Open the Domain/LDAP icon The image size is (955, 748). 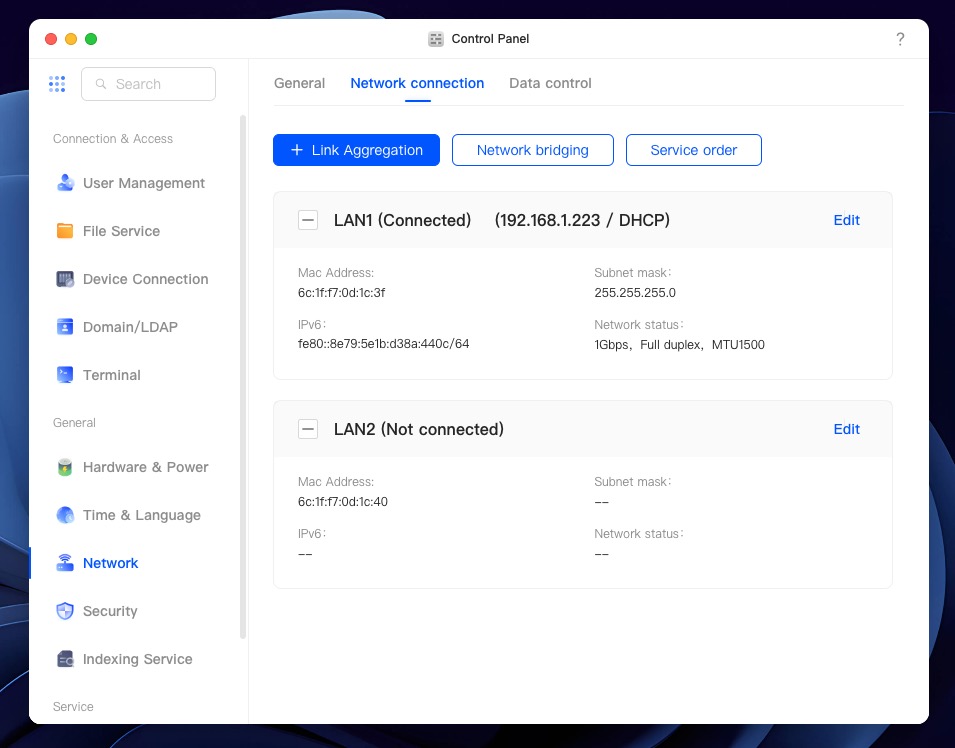[65, 327]
